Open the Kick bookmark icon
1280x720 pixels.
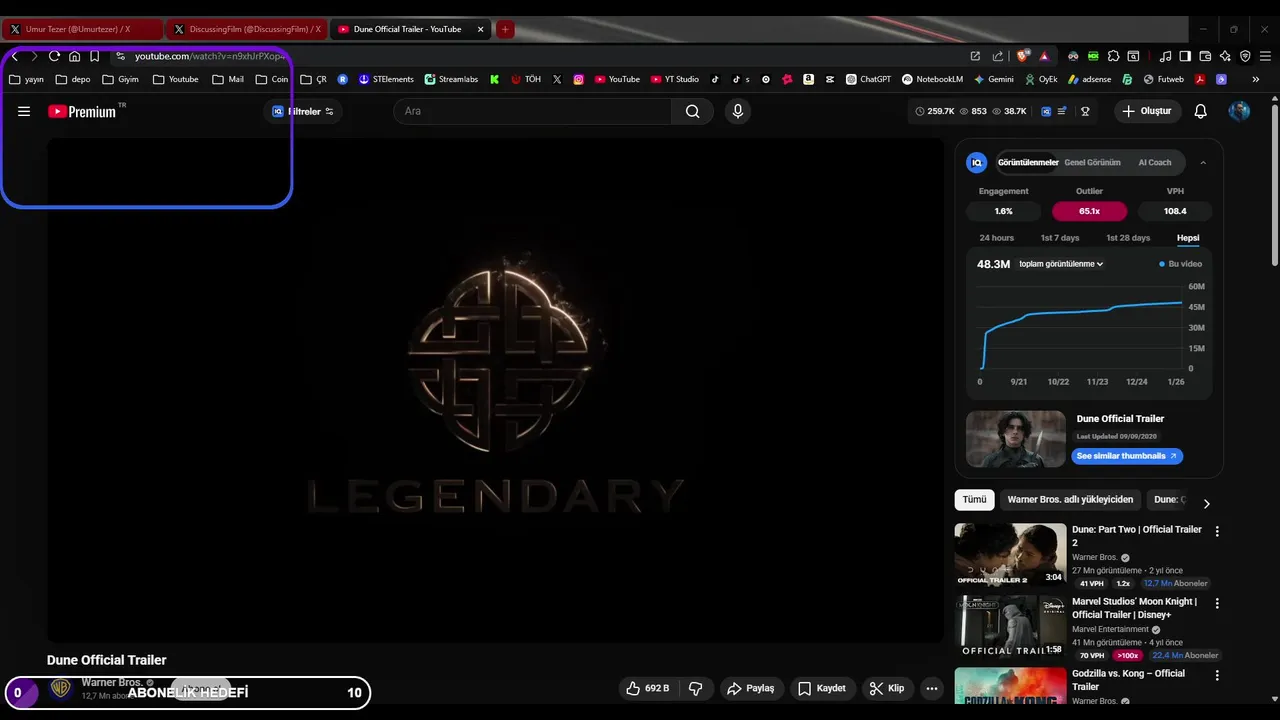494,79
